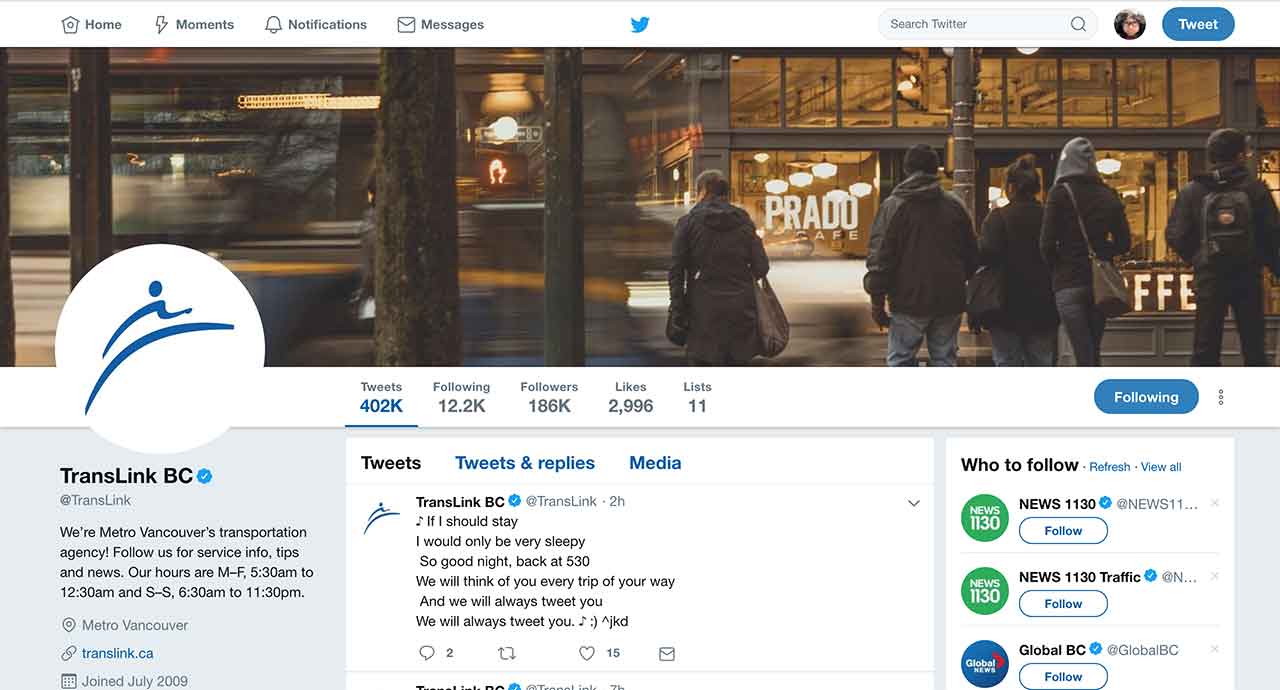Click the search magnifier icon
The height and width of the screenshot is (690, 1280).
point(1078,23)
